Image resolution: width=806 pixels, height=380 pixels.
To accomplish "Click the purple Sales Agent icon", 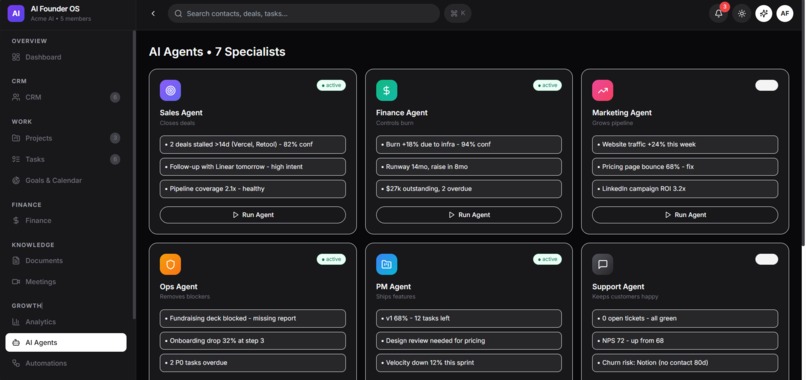I will 170,91.
